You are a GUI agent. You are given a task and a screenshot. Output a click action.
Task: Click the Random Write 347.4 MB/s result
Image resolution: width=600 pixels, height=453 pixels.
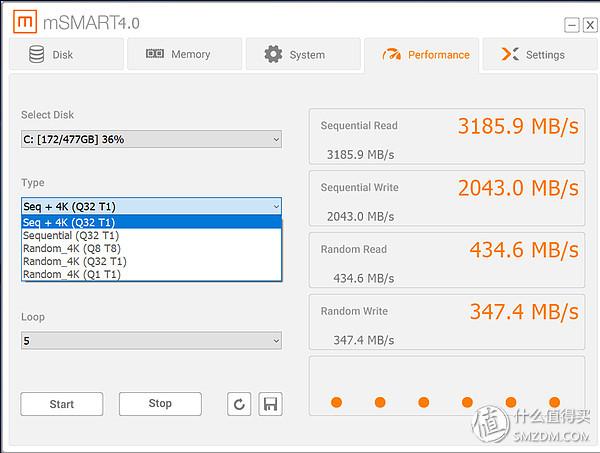pos(524,311)
